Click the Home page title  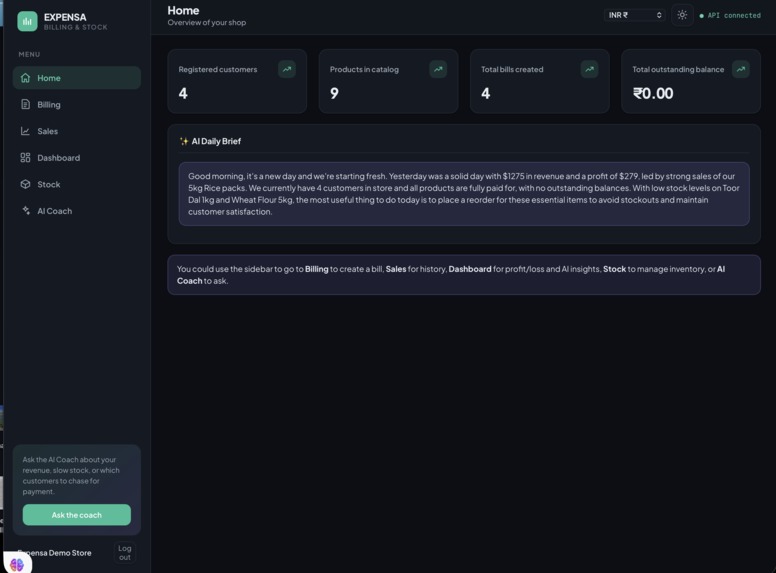point(183,10)
